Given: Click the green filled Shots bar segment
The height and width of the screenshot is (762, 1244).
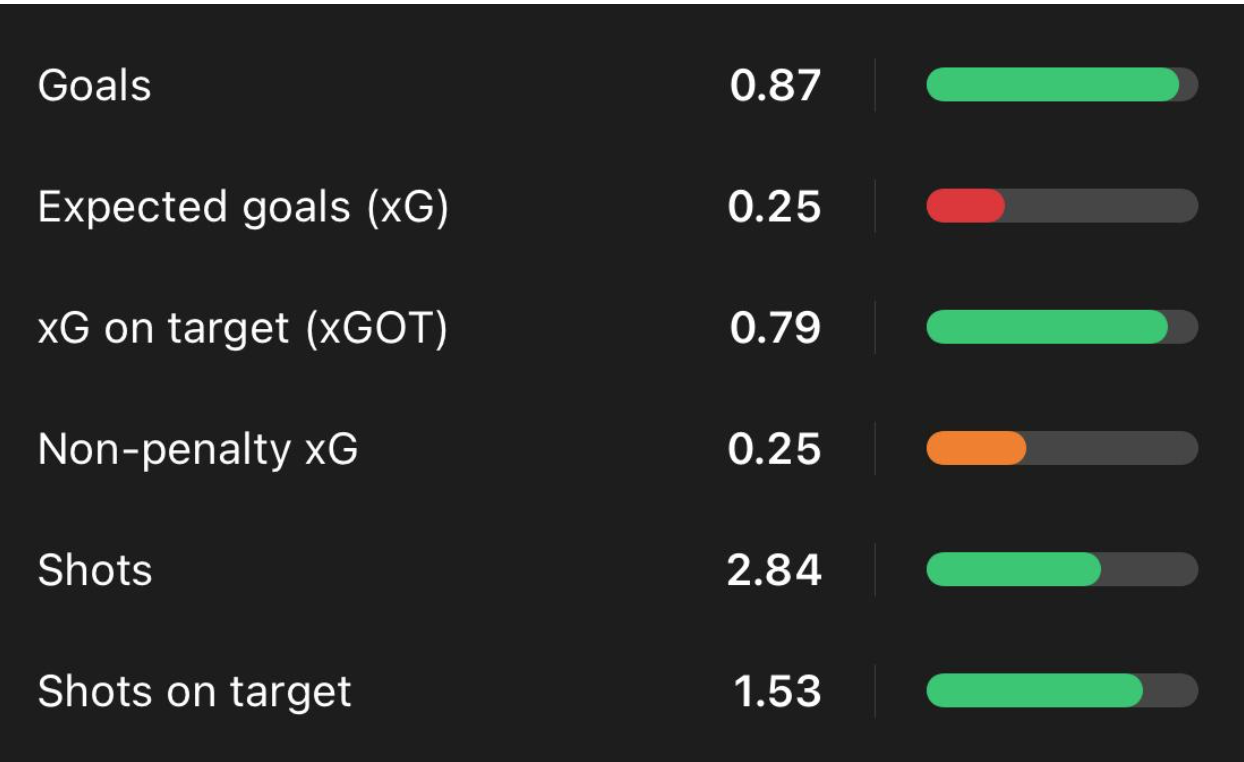Looking at the screenshot, I should click(x=1013, y=569).
